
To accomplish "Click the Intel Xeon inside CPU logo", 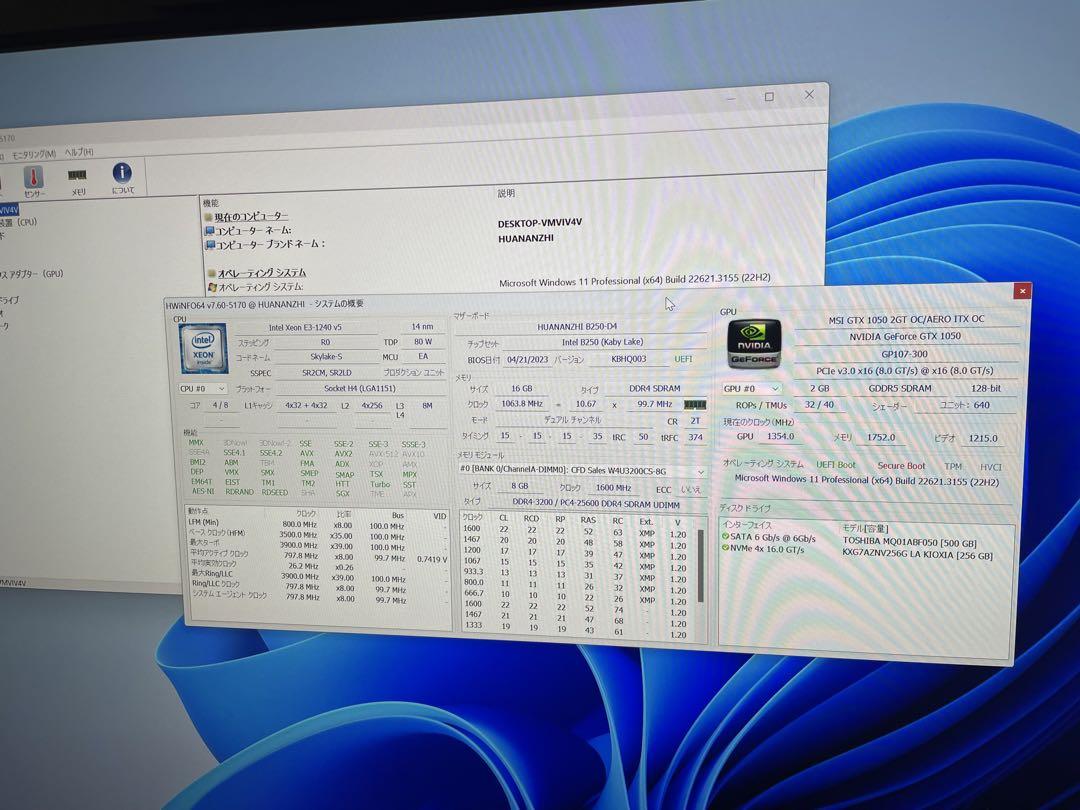I will (203, 348).
